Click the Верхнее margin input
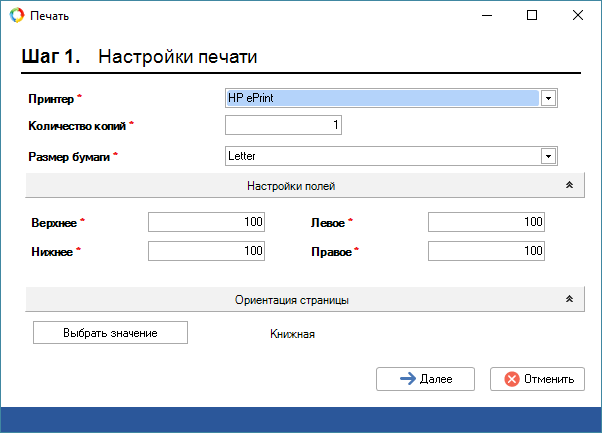Viewport: 602px width, 433px height. [x=206, y=222]
